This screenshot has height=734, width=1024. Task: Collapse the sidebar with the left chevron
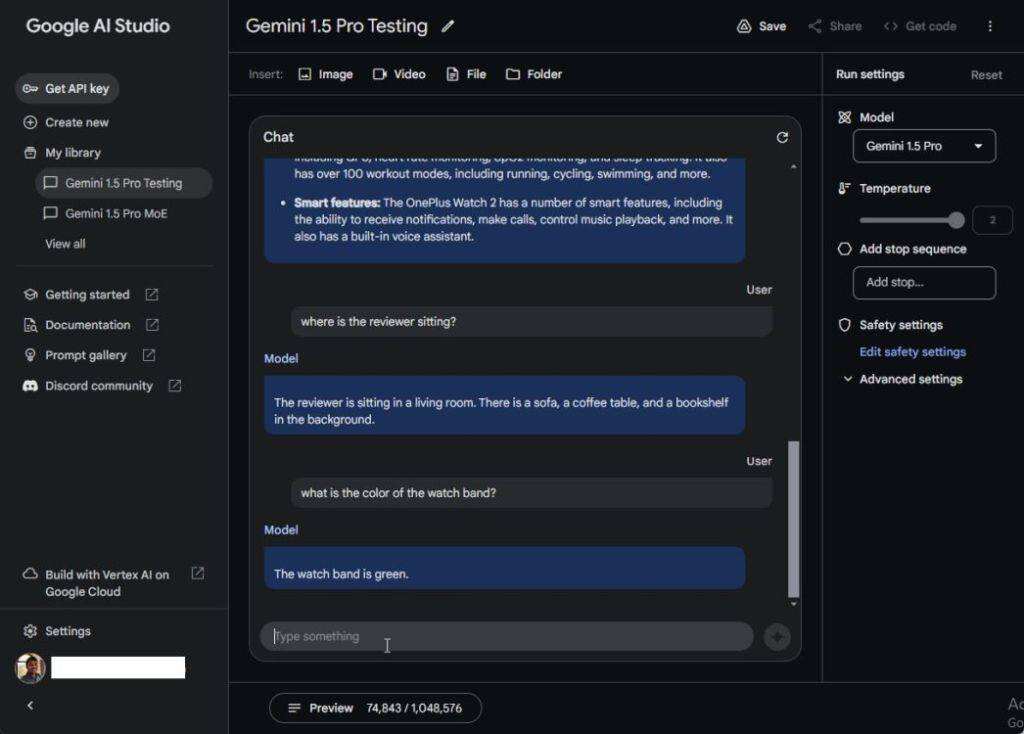pos(30,705)
